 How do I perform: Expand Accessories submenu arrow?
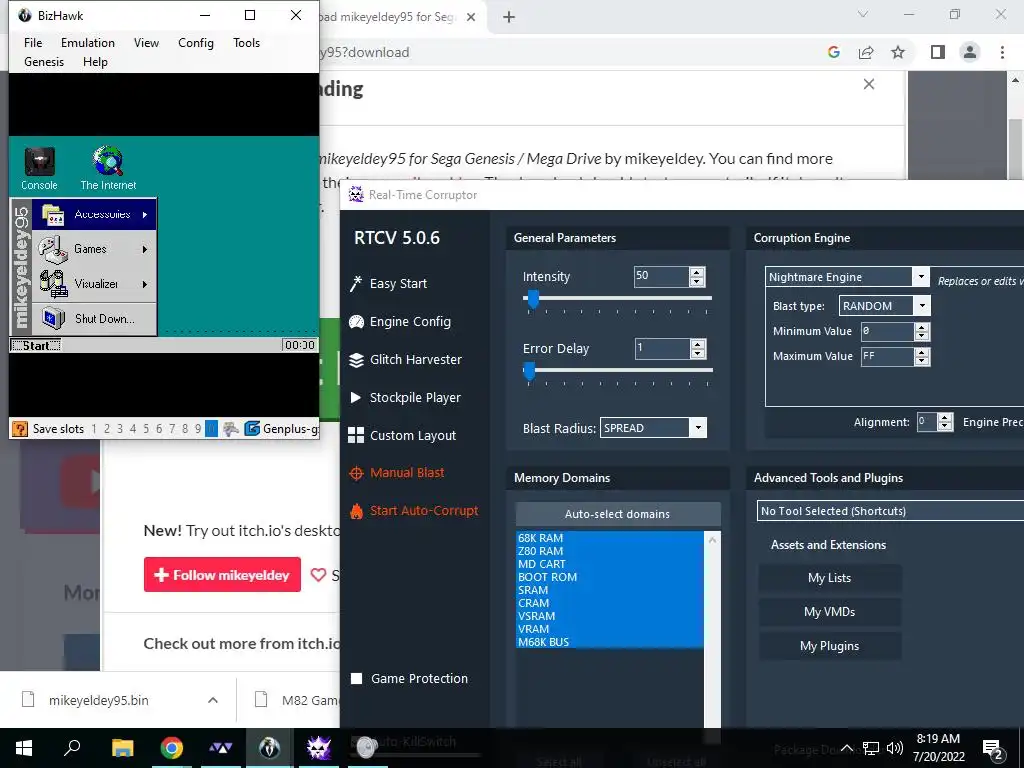(145, 214)
